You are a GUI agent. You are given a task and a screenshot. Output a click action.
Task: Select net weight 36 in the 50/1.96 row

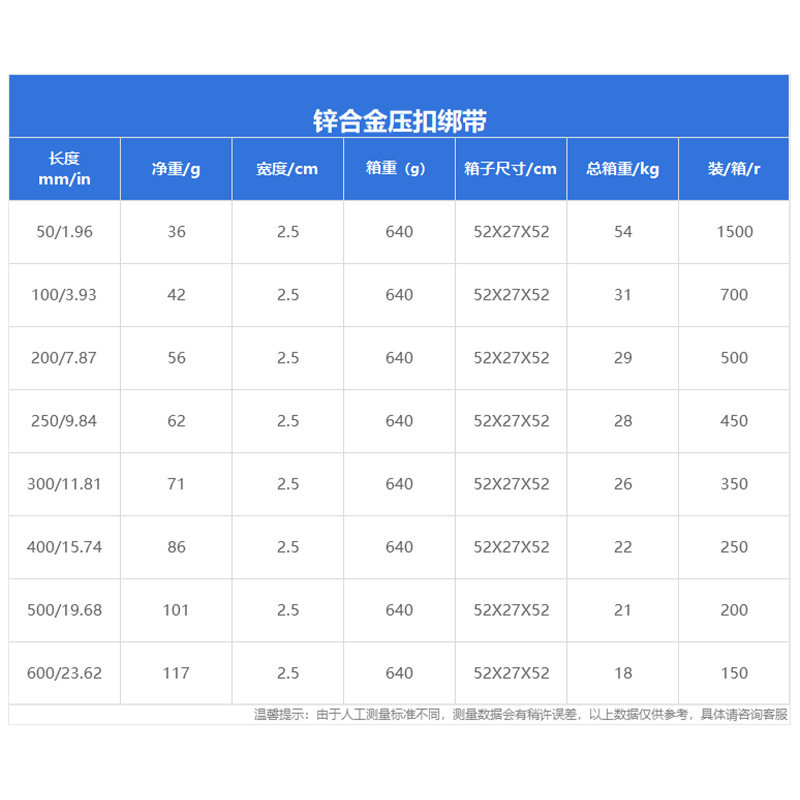[x=177, y=232]
